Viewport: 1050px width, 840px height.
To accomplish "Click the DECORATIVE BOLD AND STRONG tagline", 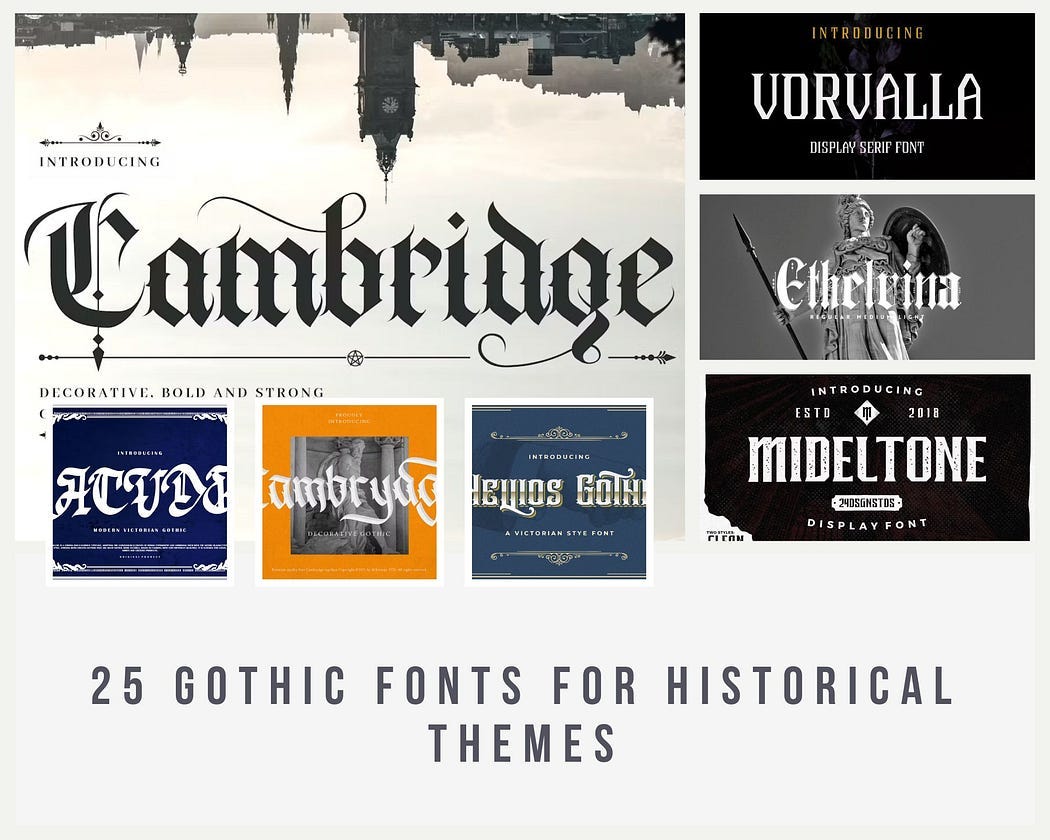I will pyautogui.click(x=180, y=392).
